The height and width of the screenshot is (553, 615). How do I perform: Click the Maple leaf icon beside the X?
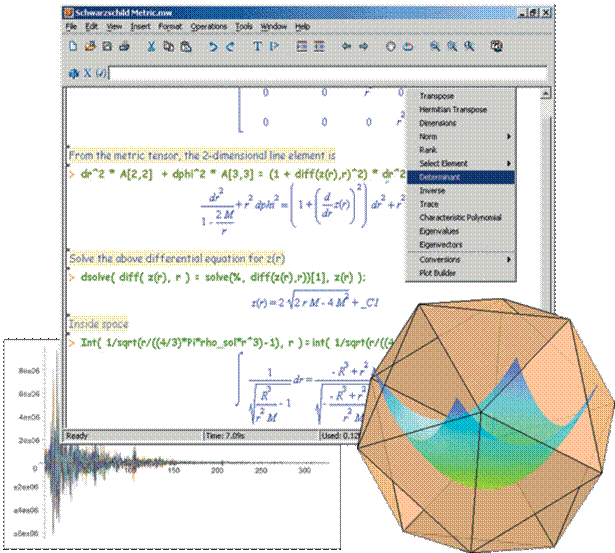74,73
